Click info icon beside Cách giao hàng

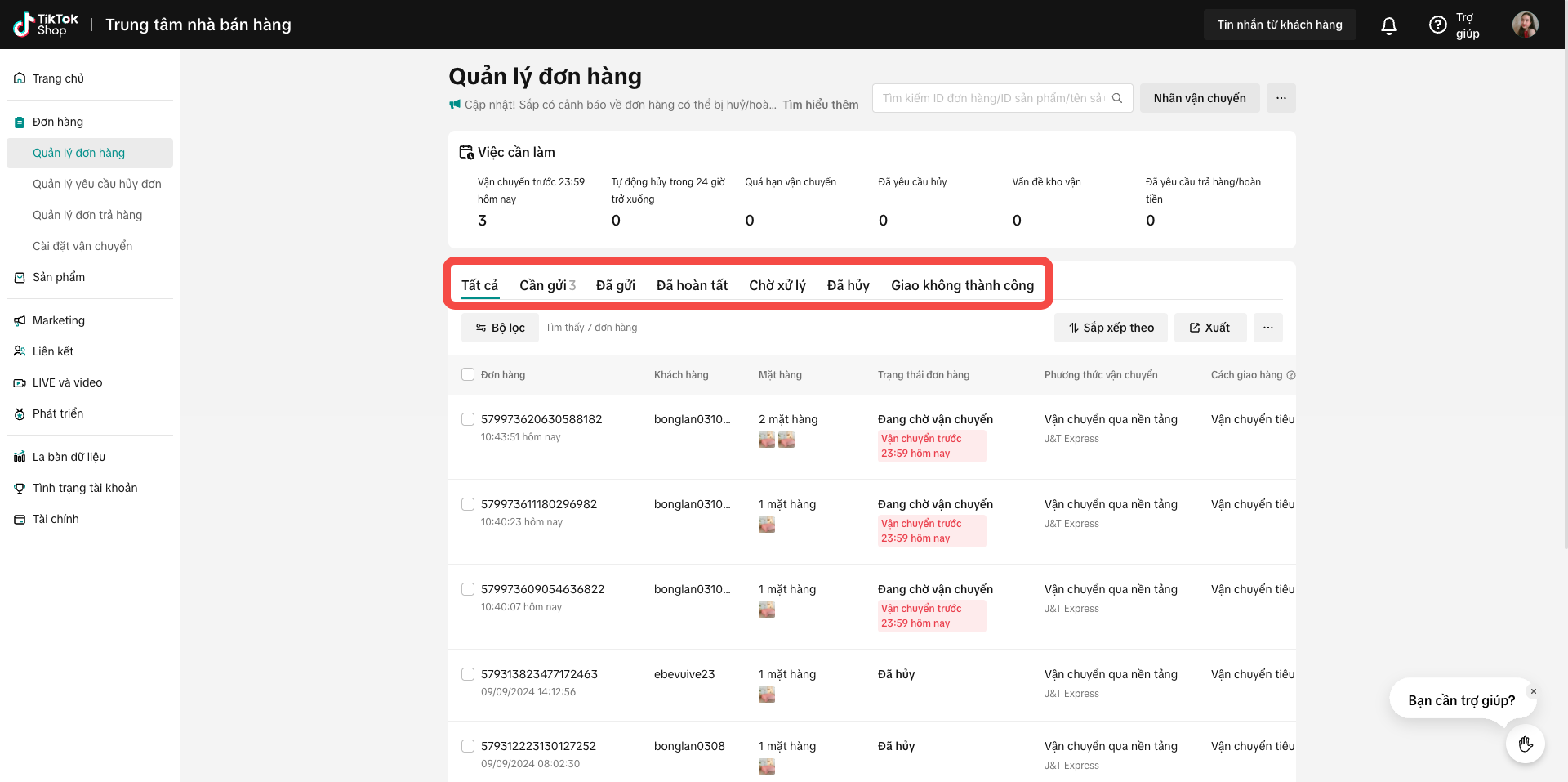click(1291, 375)
